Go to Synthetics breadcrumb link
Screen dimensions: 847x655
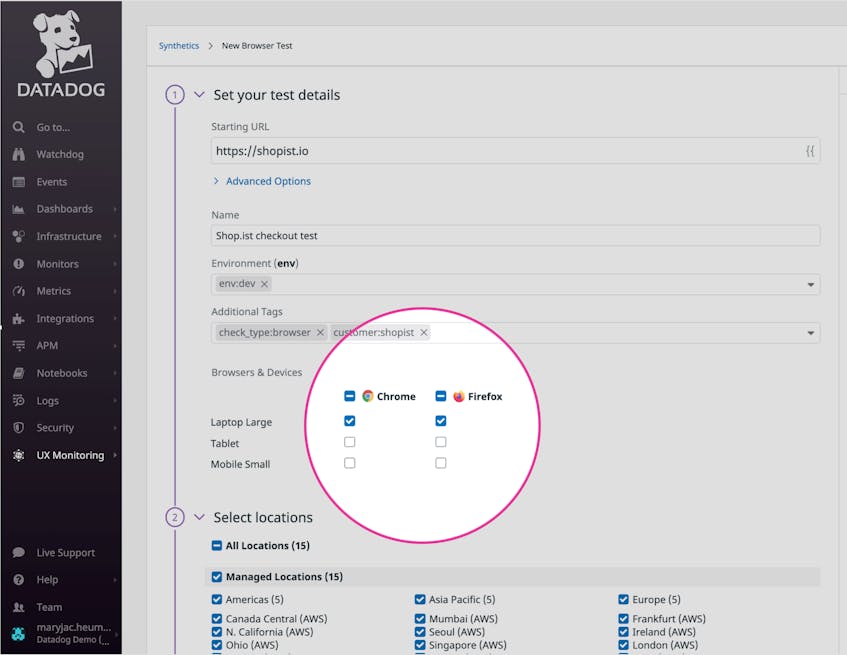click(179, 46)
